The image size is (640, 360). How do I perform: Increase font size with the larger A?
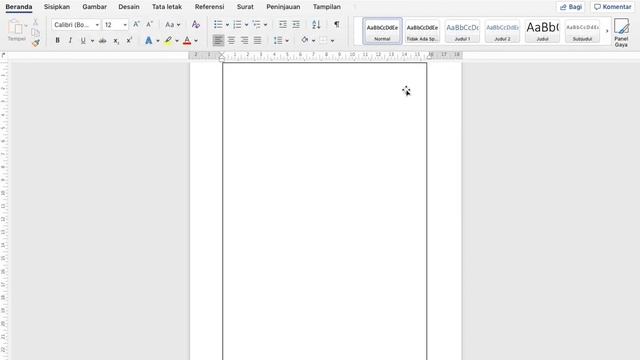tap(136, 24)
